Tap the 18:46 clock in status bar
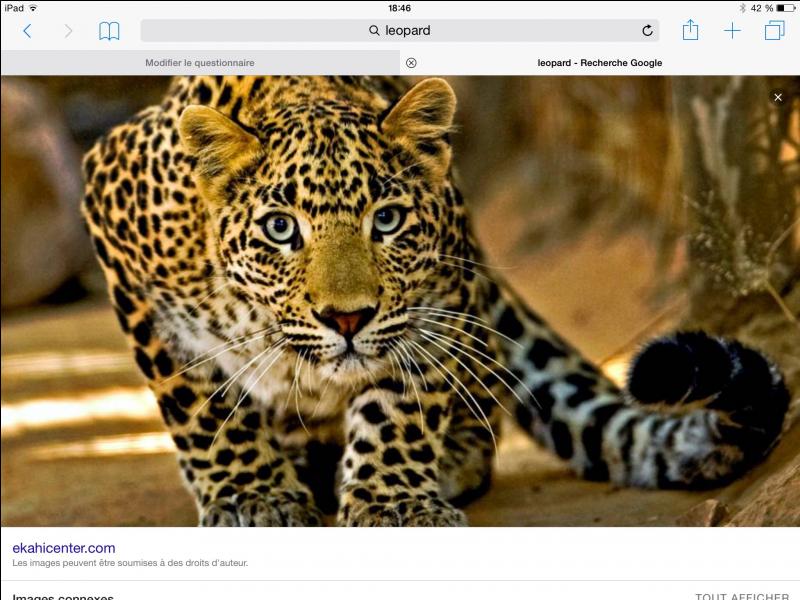The height and width of the screenshot is (600, 800). (399, 8)
